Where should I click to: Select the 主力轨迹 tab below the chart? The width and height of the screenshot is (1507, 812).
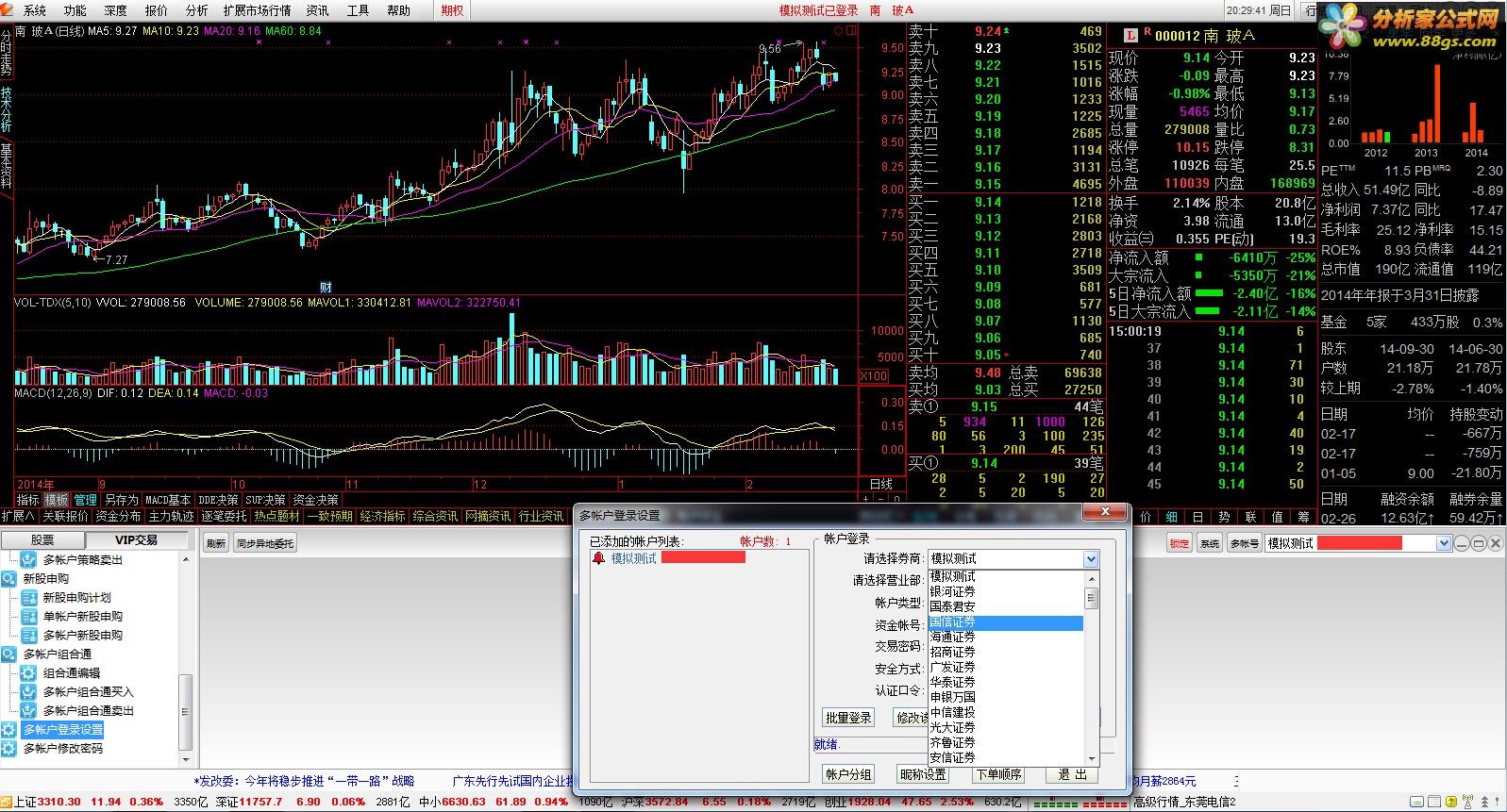[171, 516]
